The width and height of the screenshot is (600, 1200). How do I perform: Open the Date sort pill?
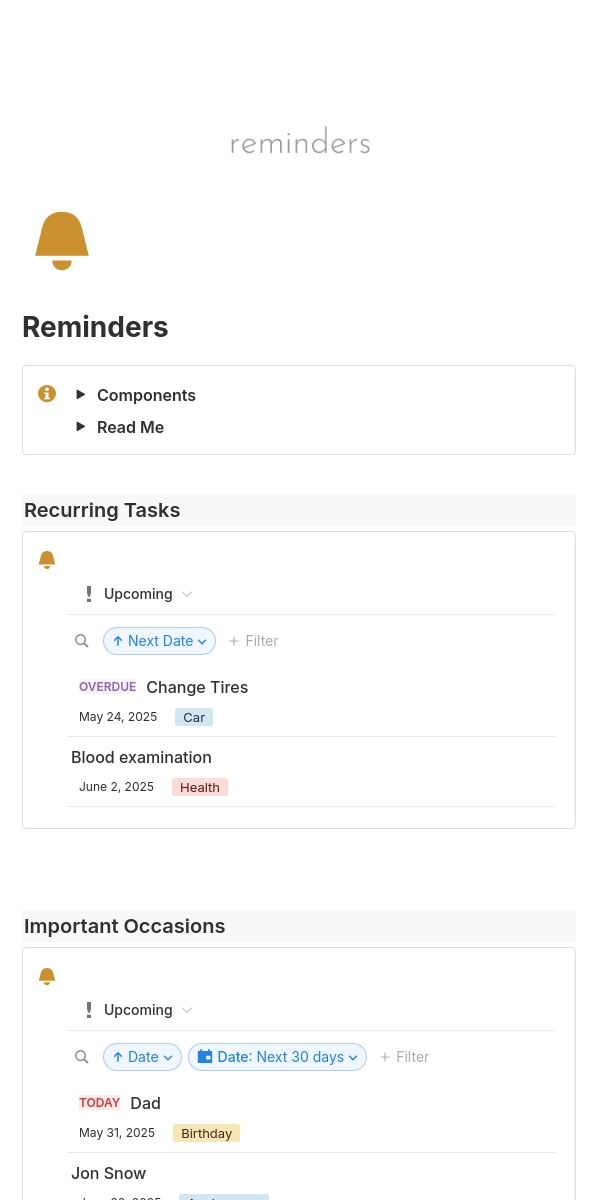pyautogui.click(x=142, y=1057)
